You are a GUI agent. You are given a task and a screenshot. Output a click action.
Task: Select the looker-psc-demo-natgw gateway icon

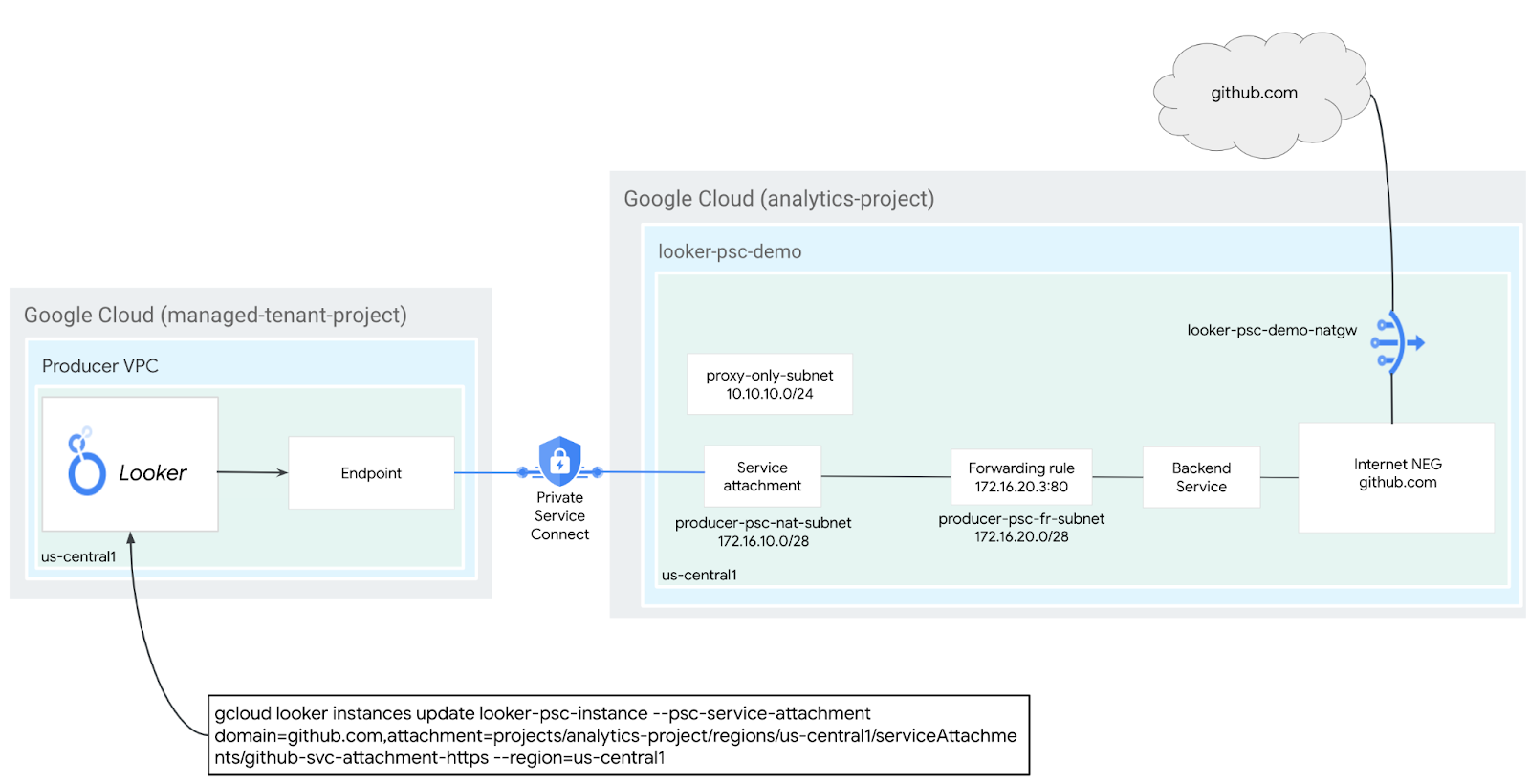coord(1396,342)
